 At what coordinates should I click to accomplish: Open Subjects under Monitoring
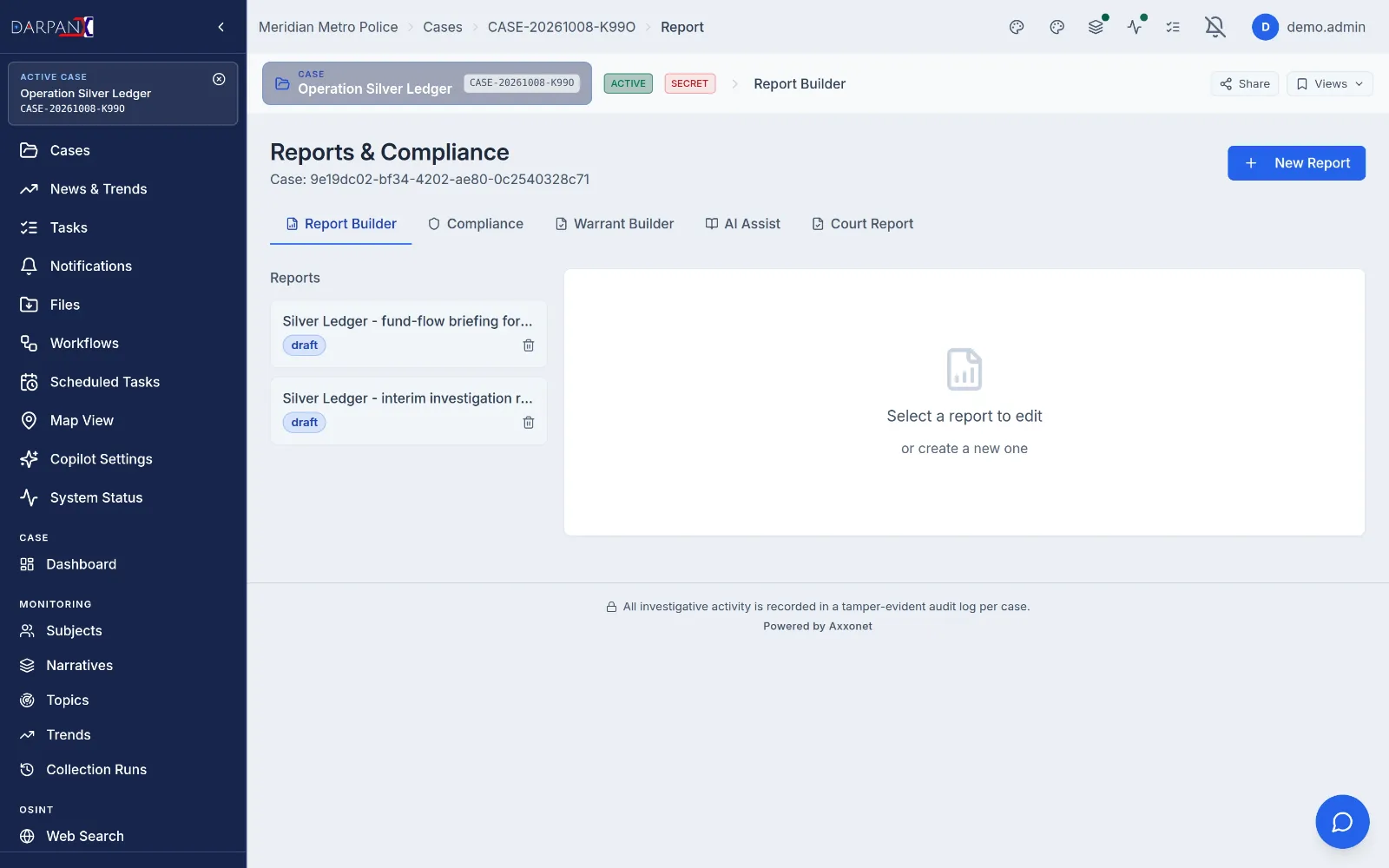(x=123, y=631)
